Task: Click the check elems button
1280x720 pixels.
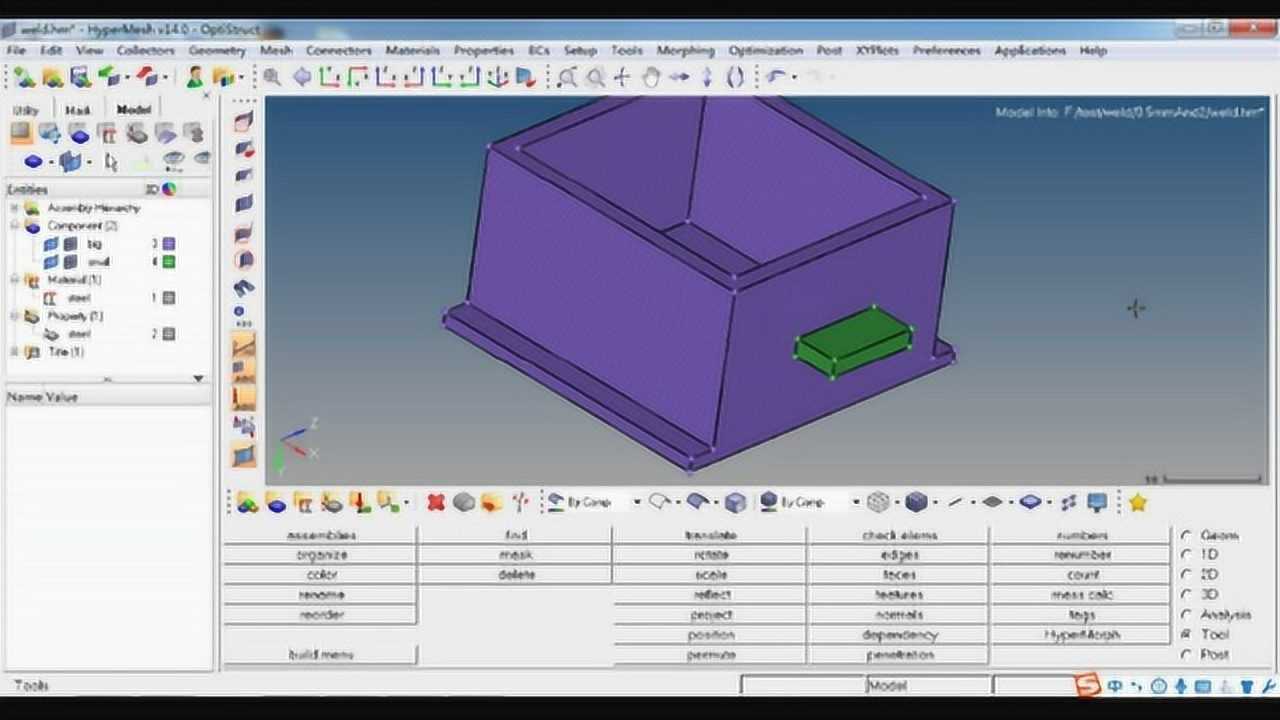Action: pos(899,535)
